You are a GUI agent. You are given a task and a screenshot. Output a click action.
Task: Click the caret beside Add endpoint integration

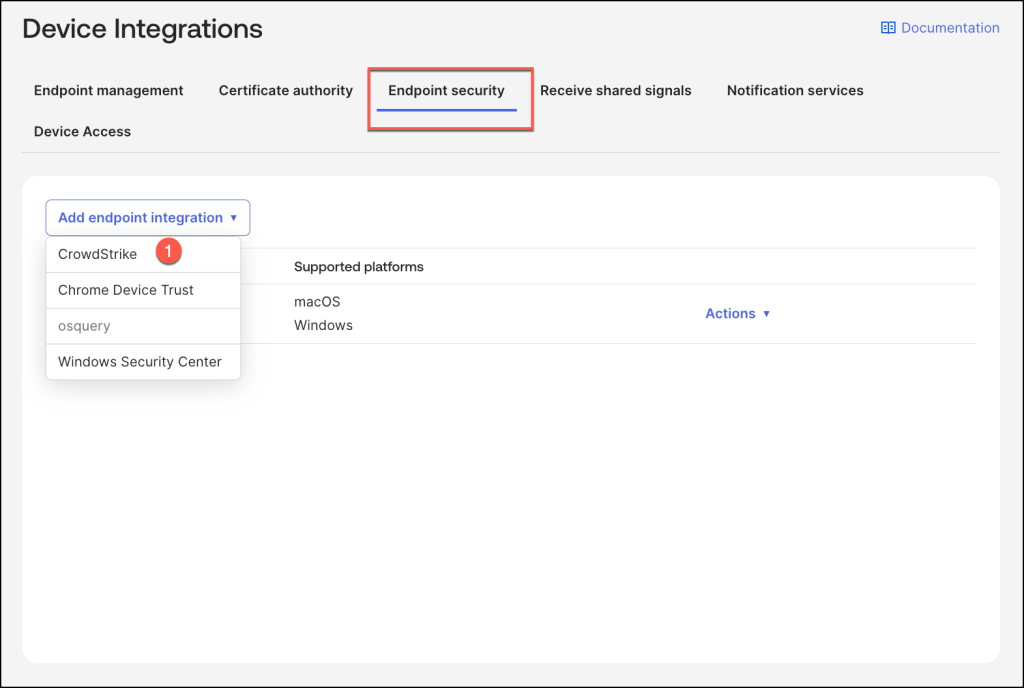233,218
